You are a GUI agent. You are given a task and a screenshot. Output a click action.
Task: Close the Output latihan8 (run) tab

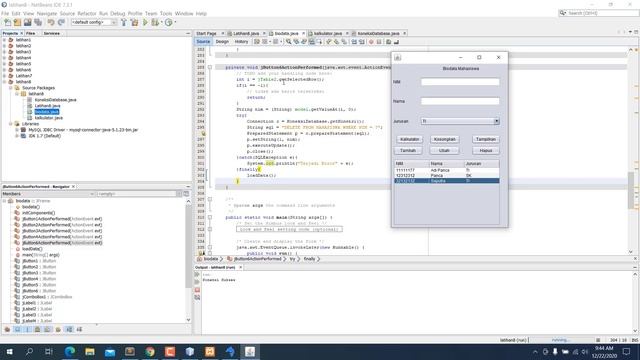240,267
